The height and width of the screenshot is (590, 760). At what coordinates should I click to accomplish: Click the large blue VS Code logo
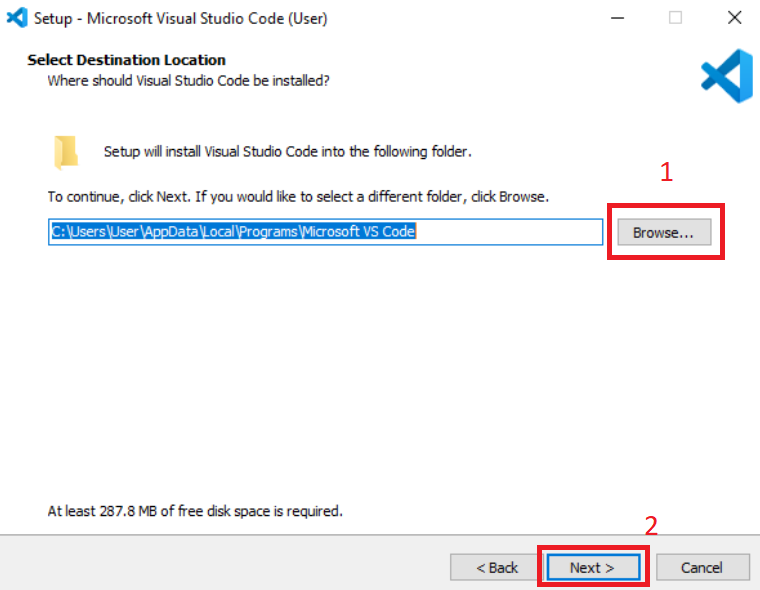726,77
